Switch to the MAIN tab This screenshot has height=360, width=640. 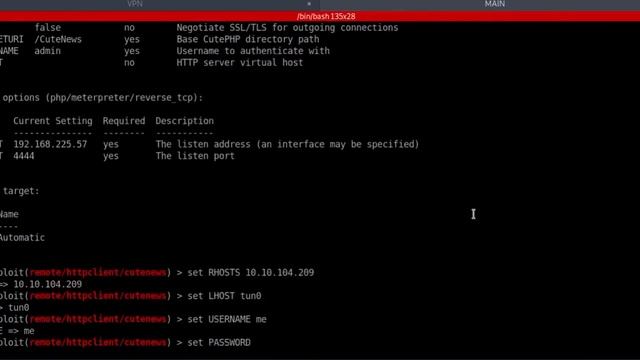click(x=495, y=4)
